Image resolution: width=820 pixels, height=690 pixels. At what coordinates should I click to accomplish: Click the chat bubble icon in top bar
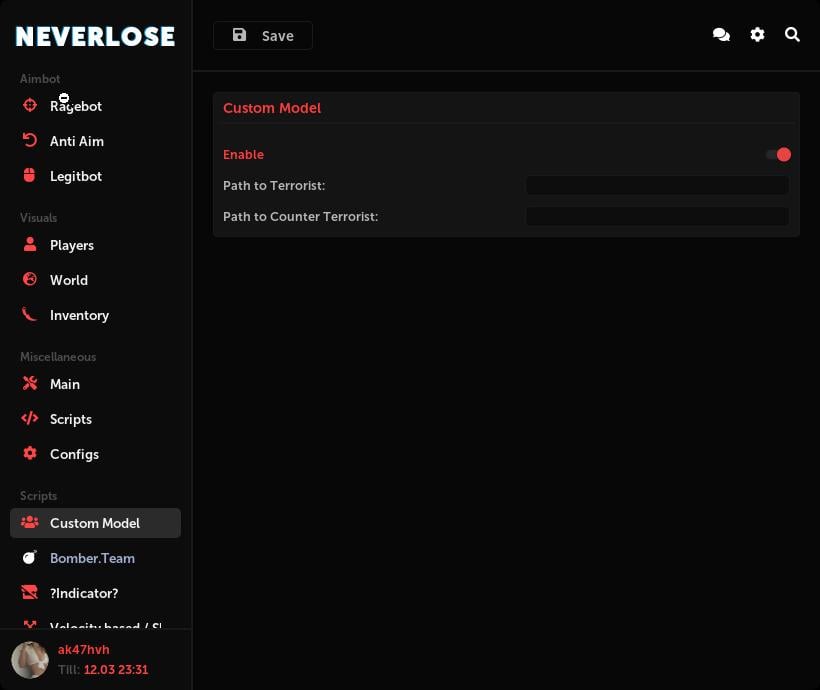point(721,35)
